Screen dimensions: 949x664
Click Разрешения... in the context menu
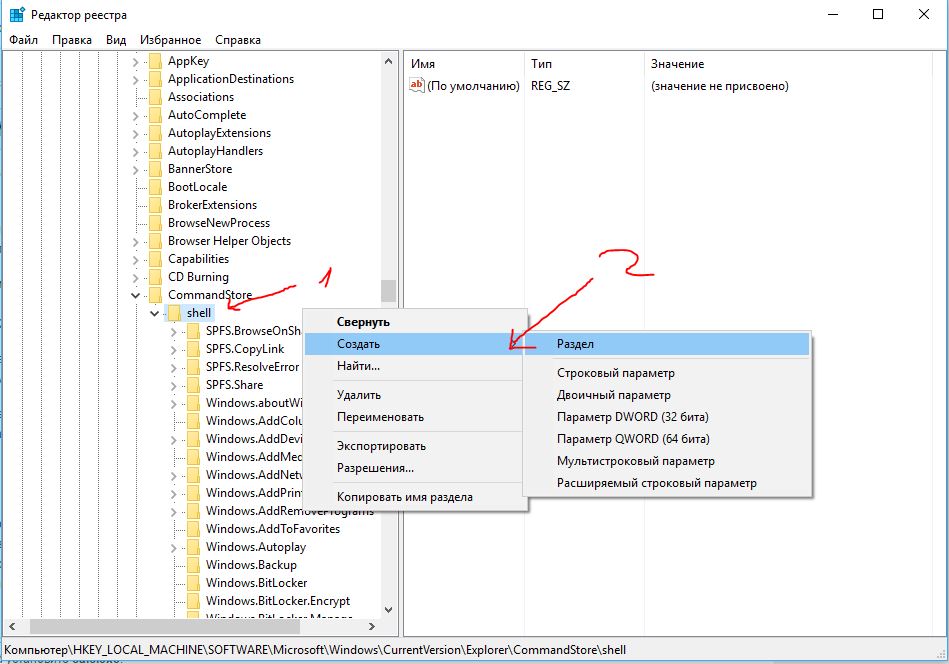pos(375,468)
